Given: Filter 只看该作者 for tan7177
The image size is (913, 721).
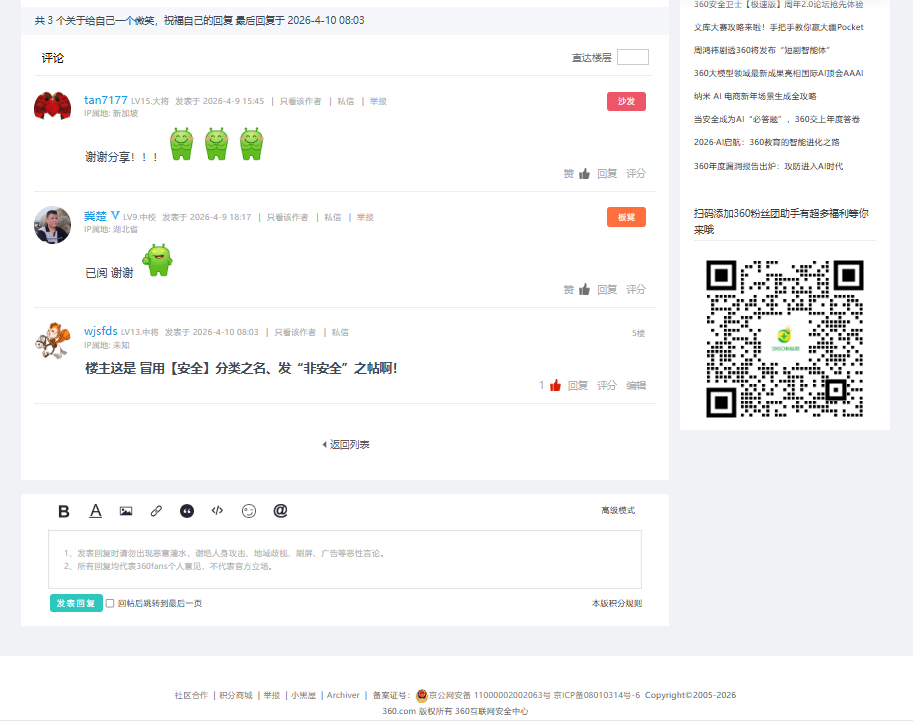Looking at the screenshot, I should click(x=300, y=101).
